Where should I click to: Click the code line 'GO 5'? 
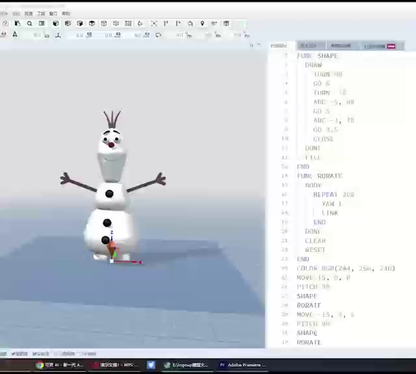[322, 111]
